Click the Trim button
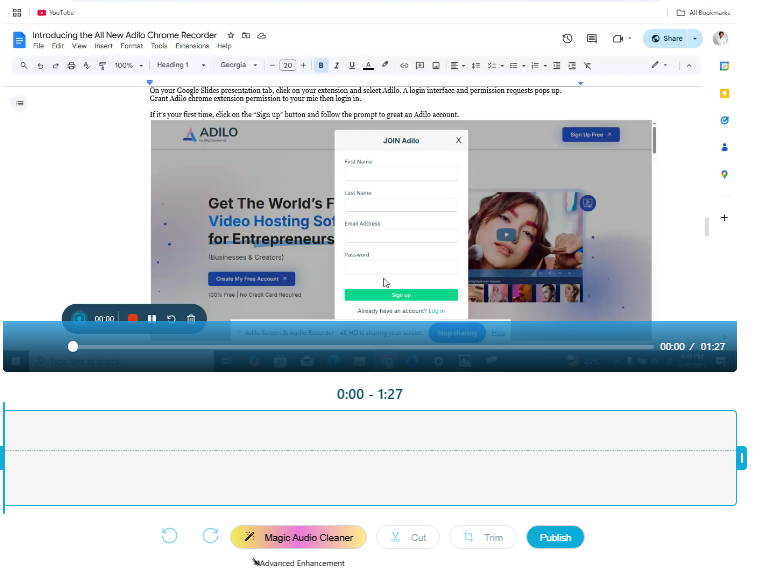This screenshot has height=584, width=774. coord(483,537)
